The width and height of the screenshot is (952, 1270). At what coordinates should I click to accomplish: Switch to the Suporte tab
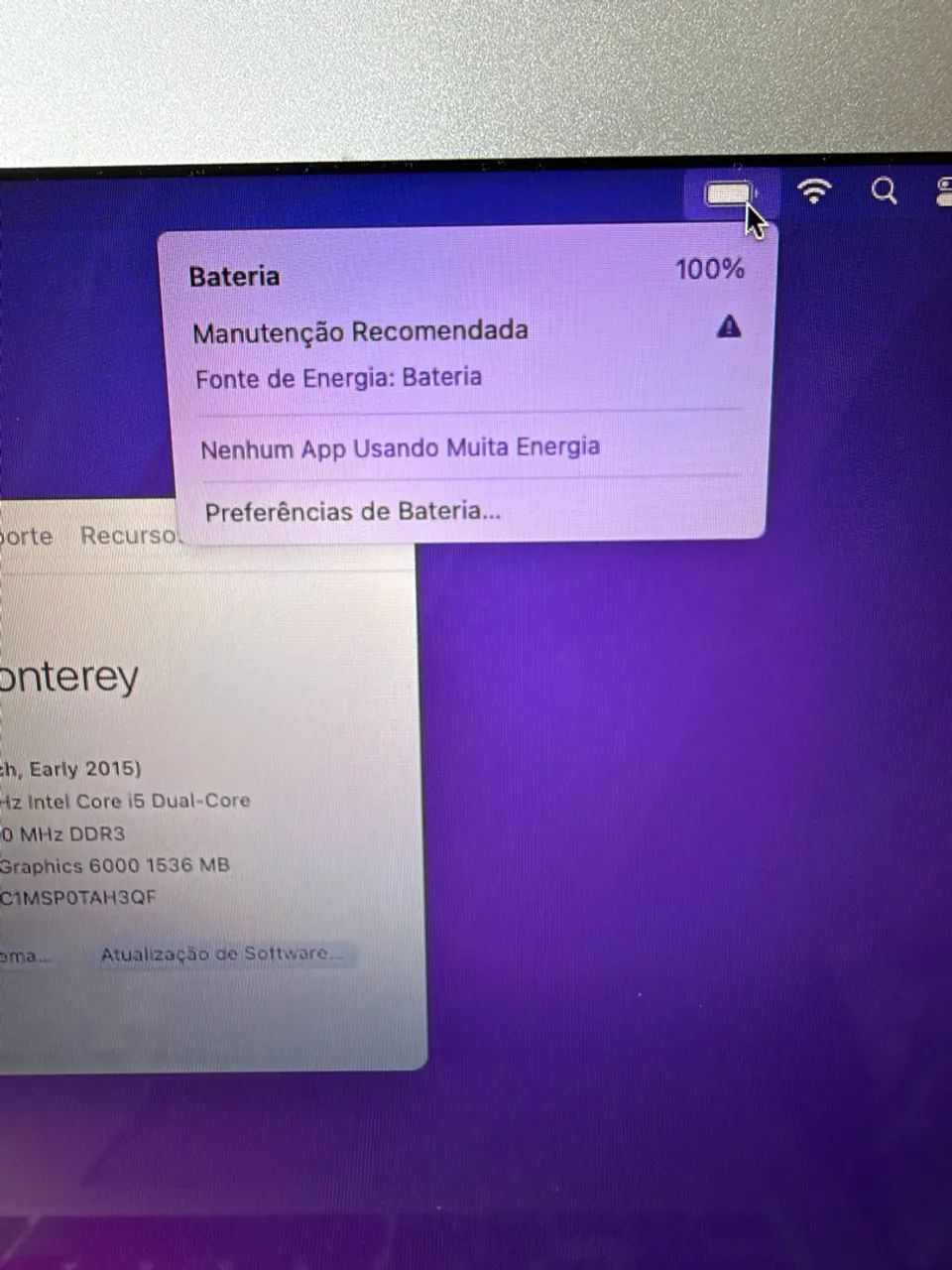(26, 536)
